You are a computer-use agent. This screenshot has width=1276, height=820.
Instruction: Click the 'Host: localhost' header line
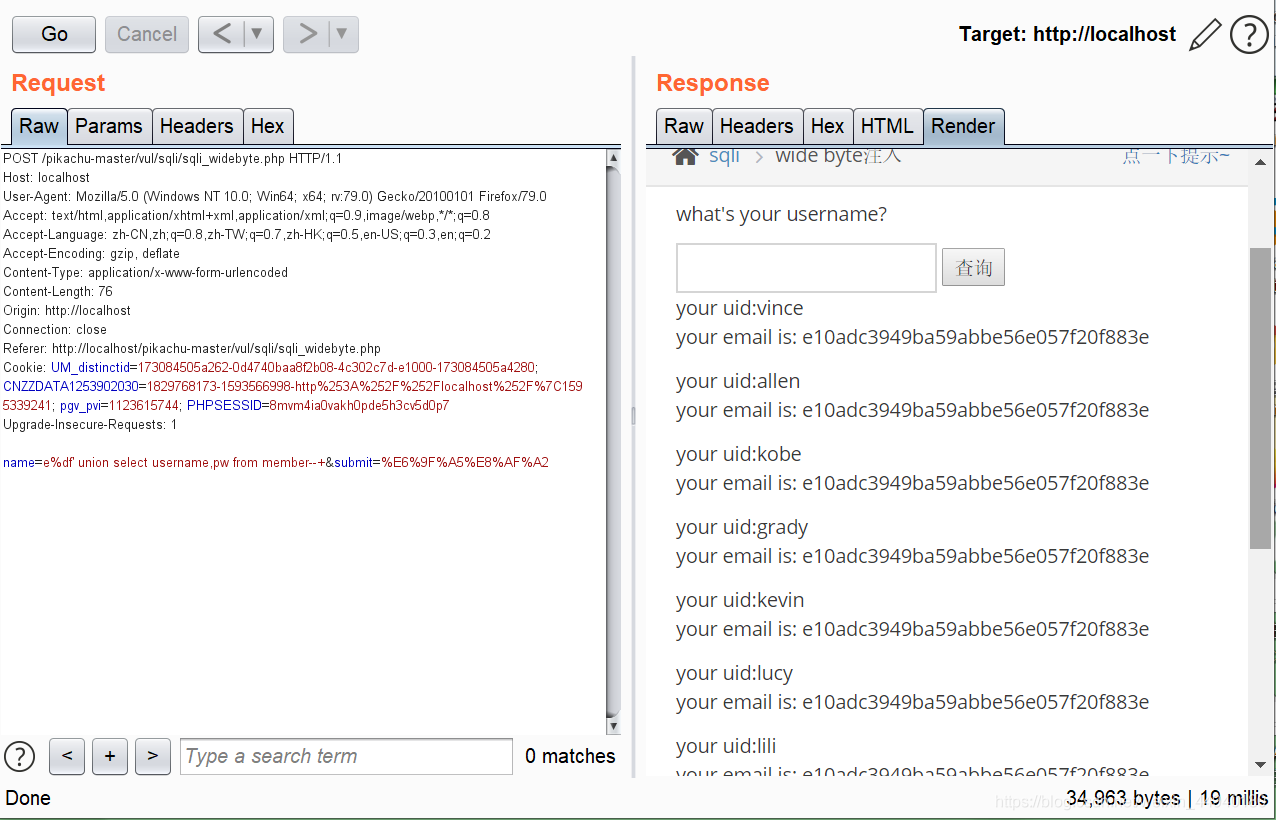46,177
